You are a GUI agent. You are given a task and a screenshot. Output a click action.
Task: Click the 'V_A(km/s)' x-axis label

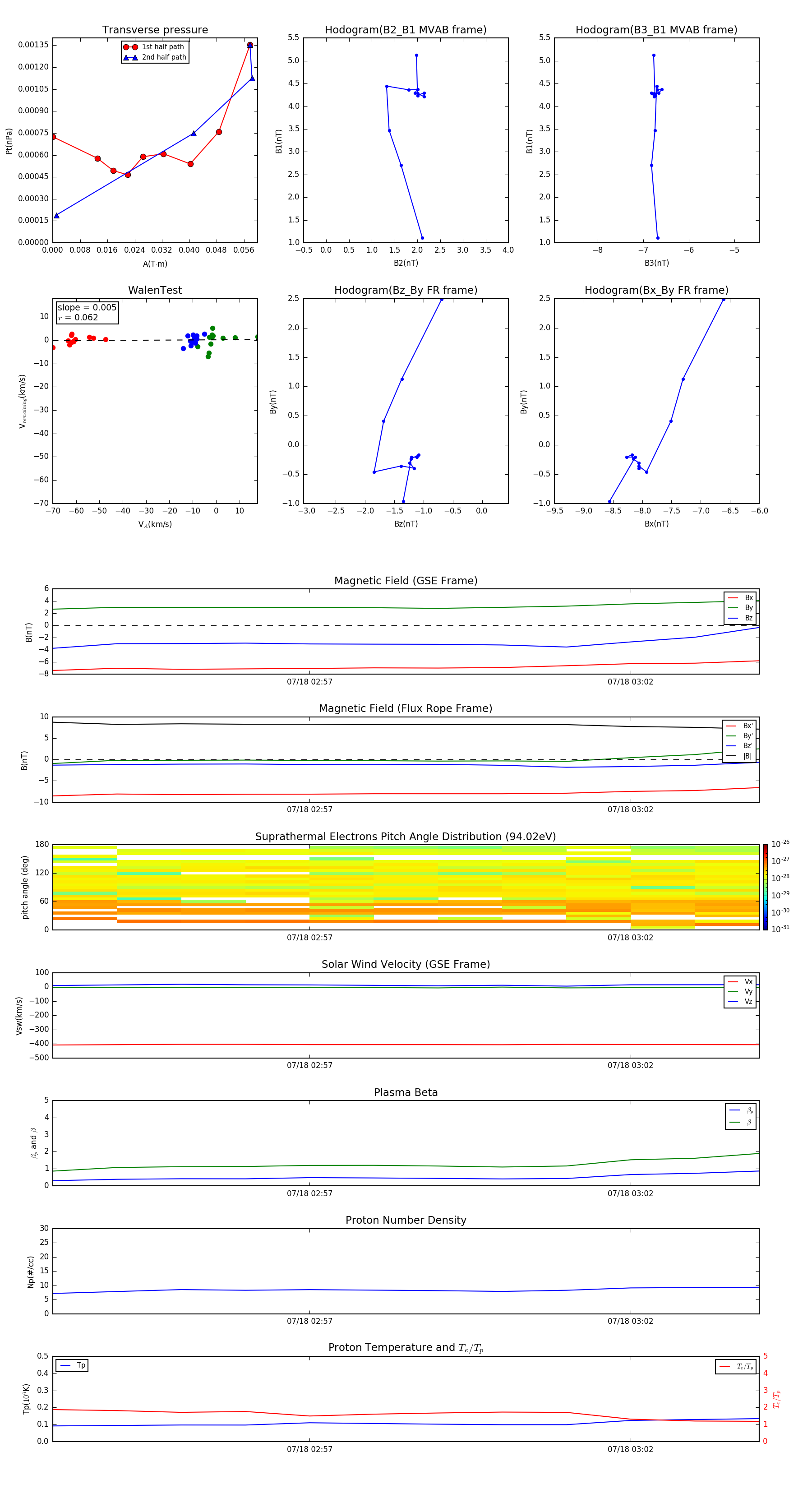click(155, 524)
